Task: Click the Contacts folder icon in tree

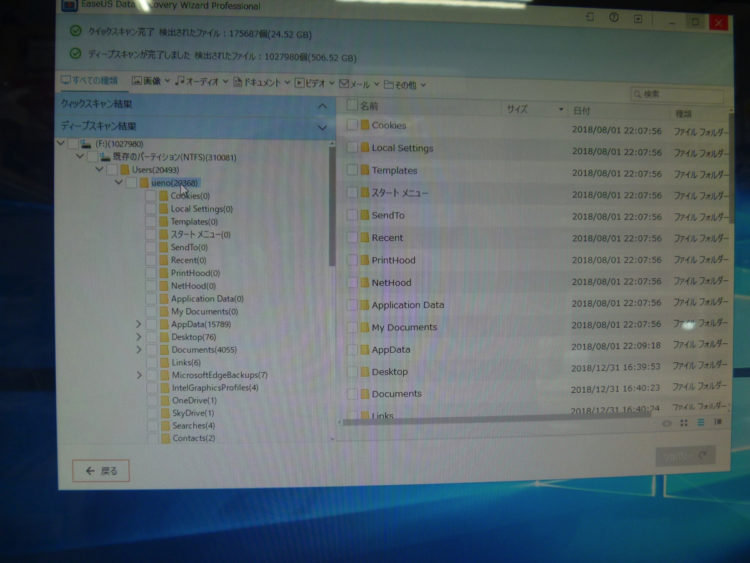Action: (165, 438)
